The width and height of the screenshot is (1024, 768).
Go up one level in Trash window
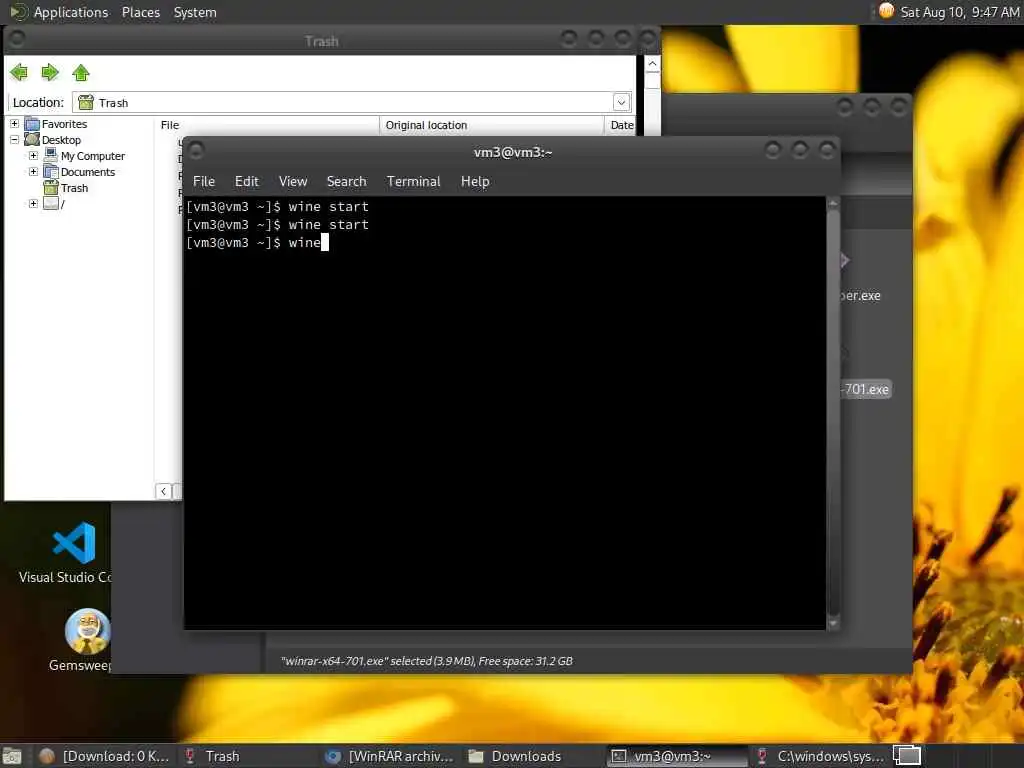click(x=81, y=72)
